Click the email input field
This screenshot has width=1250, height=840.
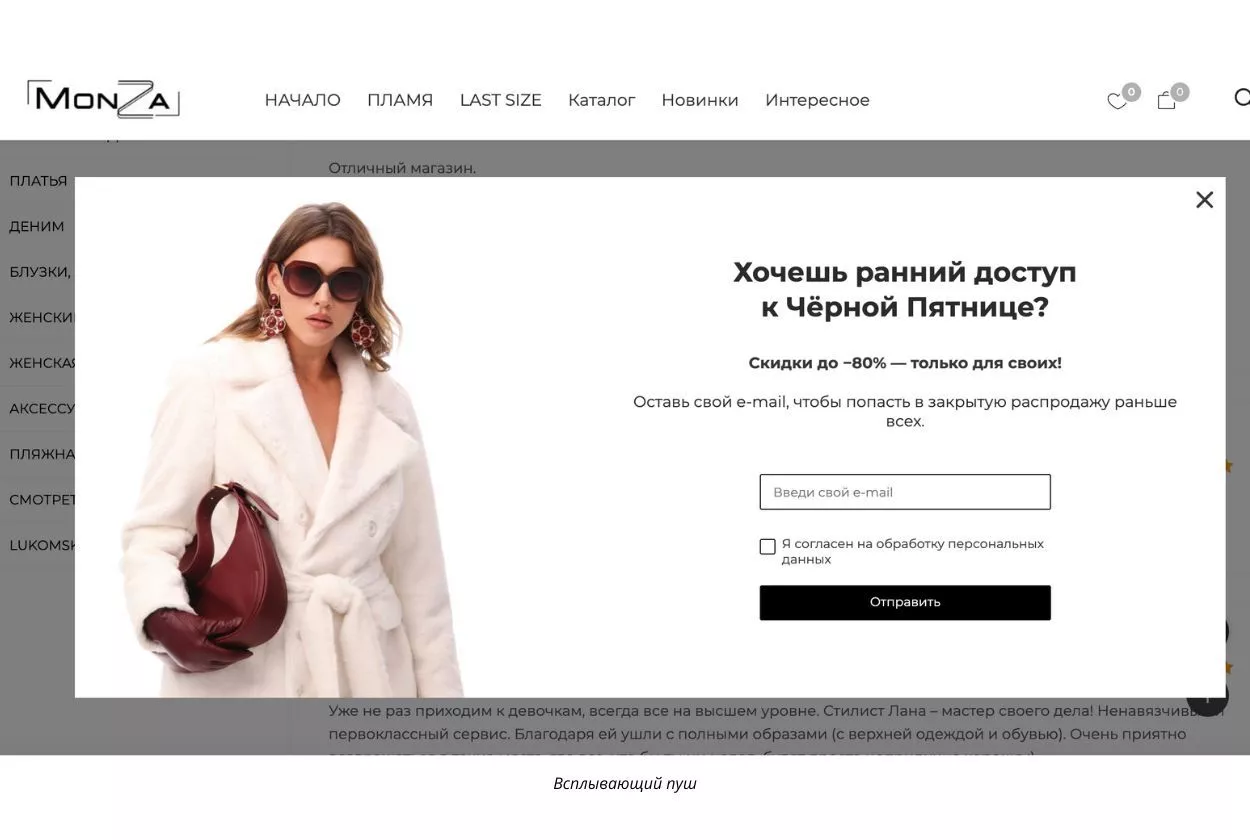tap(905, 492)
